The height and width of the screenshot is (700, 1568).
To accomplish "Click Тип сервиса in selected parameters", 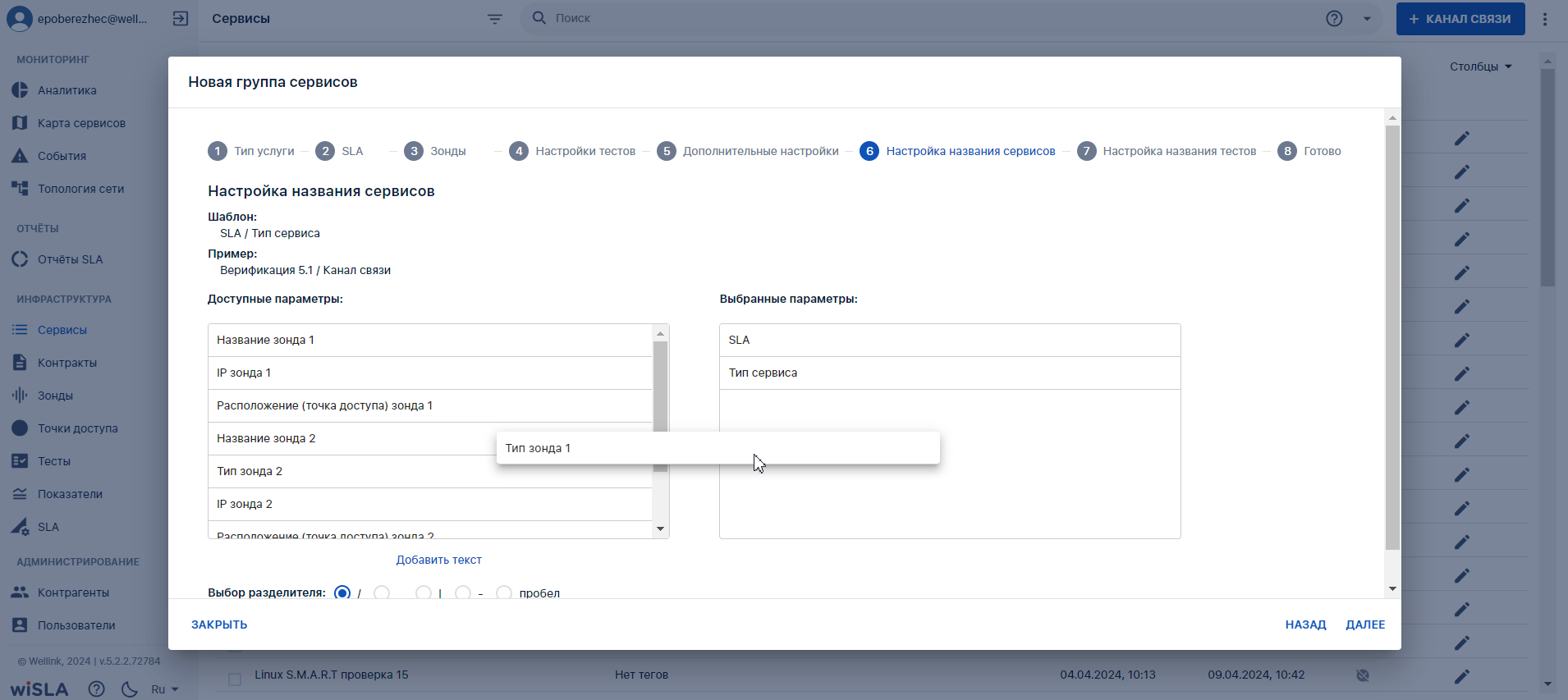I will [950, 373].
